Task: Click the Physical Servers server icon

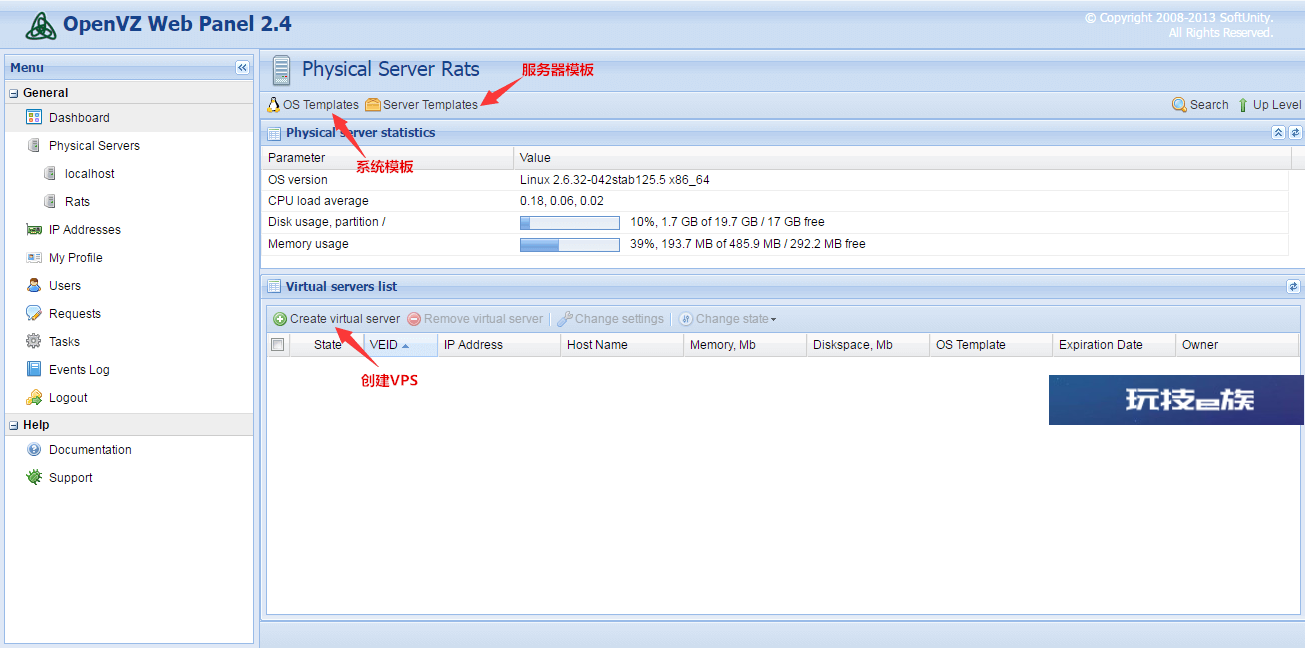Action: point(34,145)
